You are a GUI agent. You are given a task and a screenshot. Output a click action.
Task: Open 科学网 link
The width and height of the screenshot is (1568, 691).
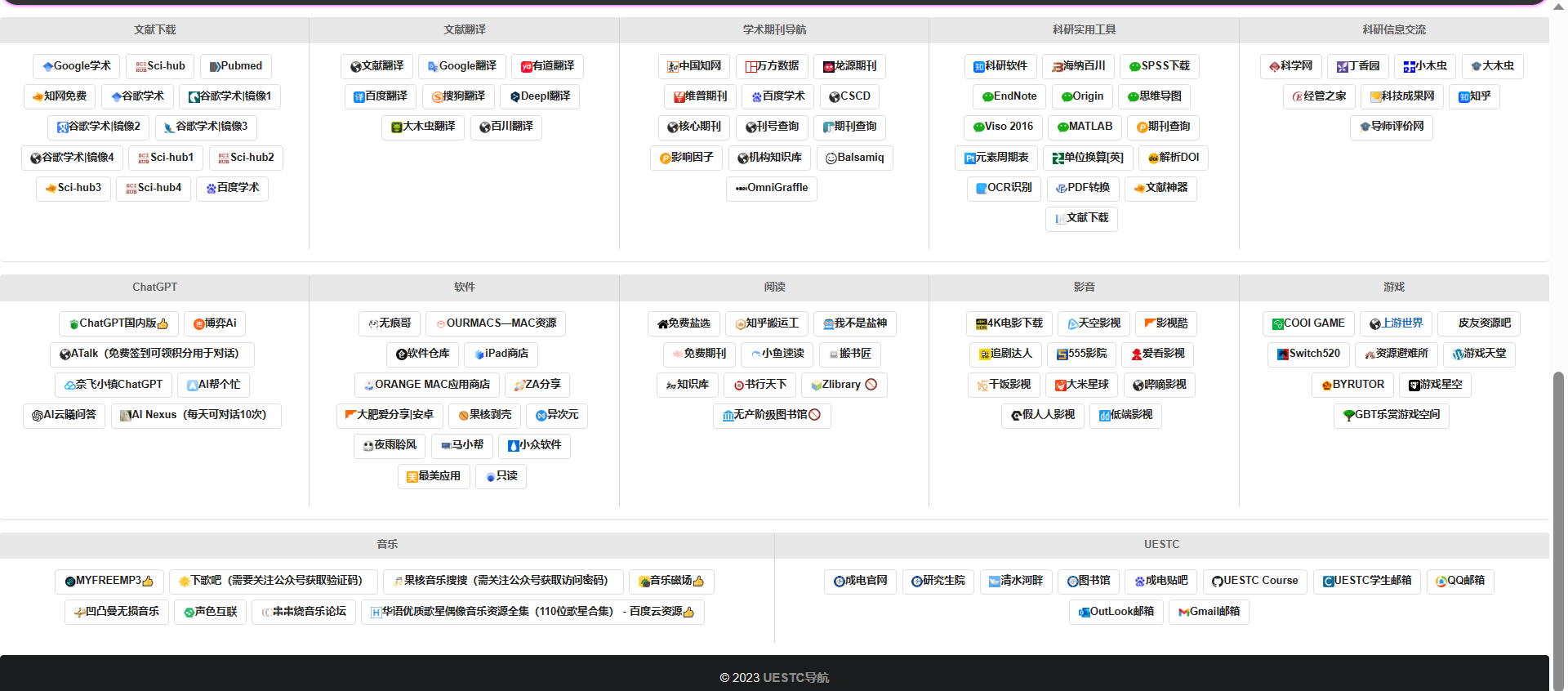[x=1291, y=66]
